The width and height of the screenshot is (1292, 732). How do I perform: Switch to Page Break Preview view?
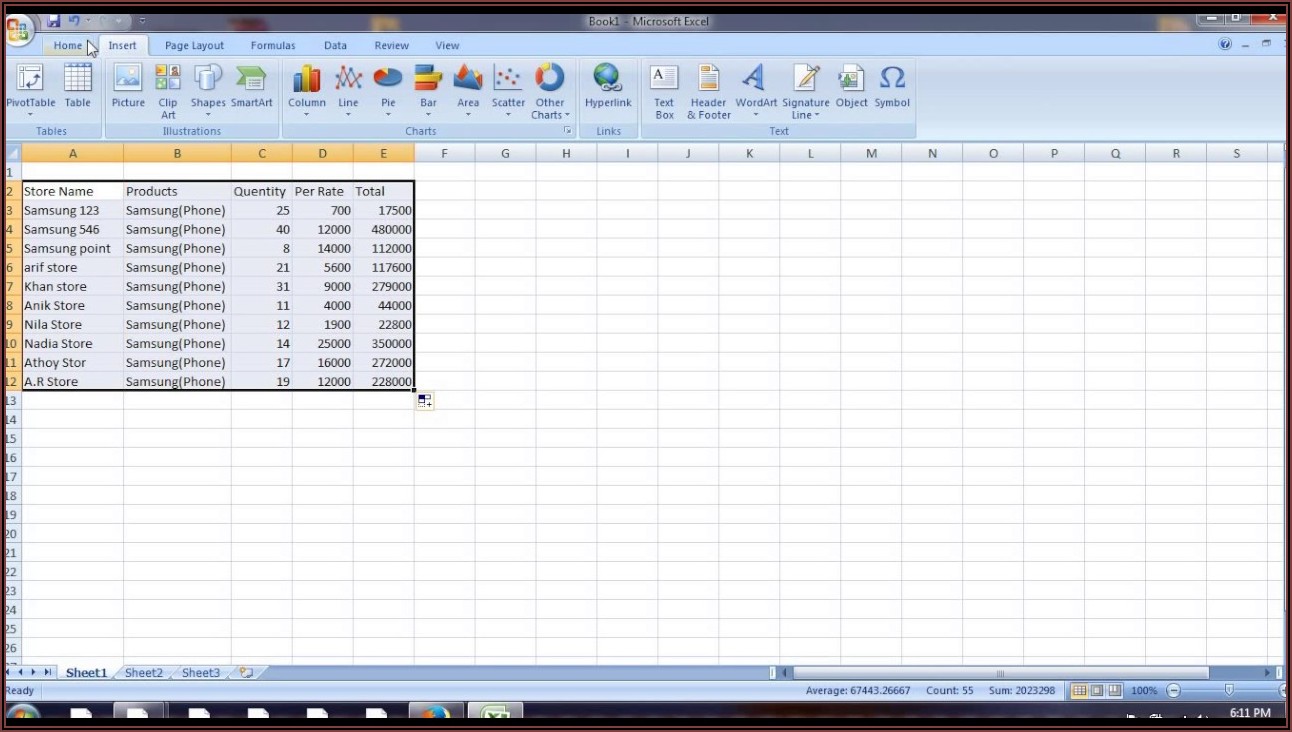pos(1113,690)
